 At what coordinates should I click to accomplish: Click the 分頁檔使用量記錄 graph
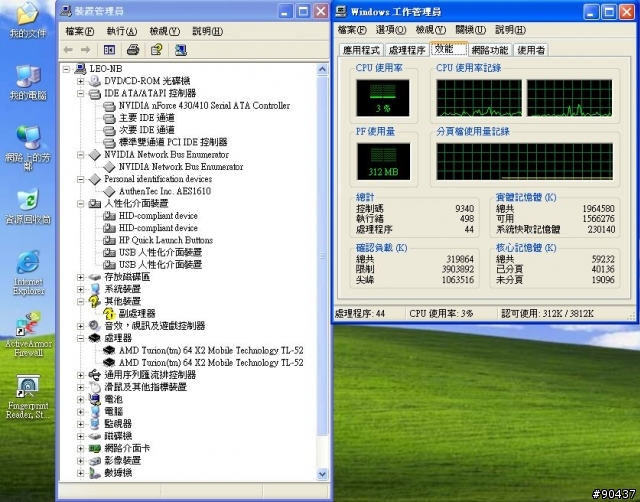coord(524,162)
